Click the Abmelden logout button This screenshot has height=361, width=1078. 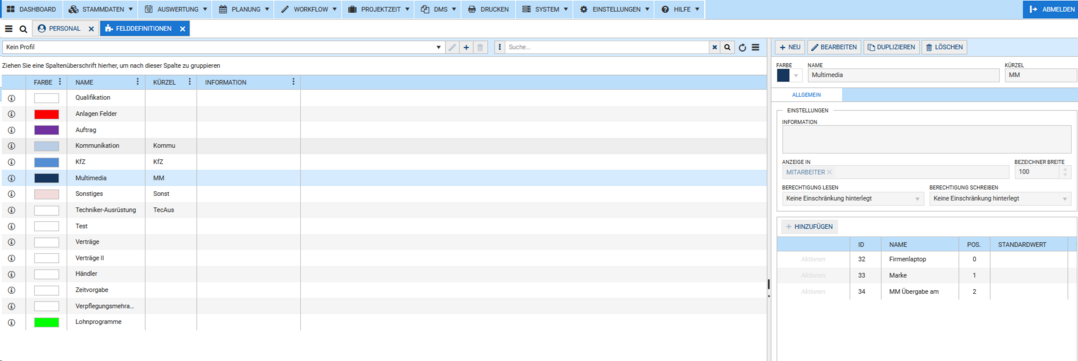(1050, 10)
